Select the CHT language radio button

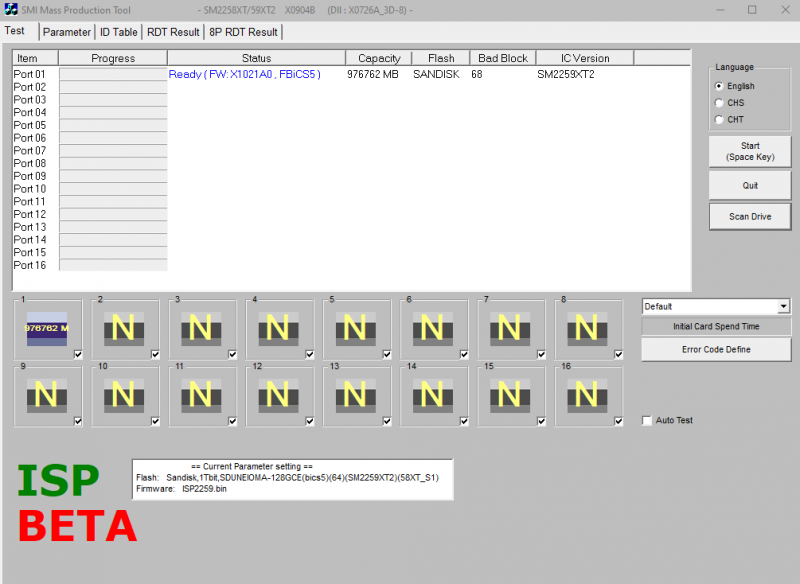tap(719, 120)
